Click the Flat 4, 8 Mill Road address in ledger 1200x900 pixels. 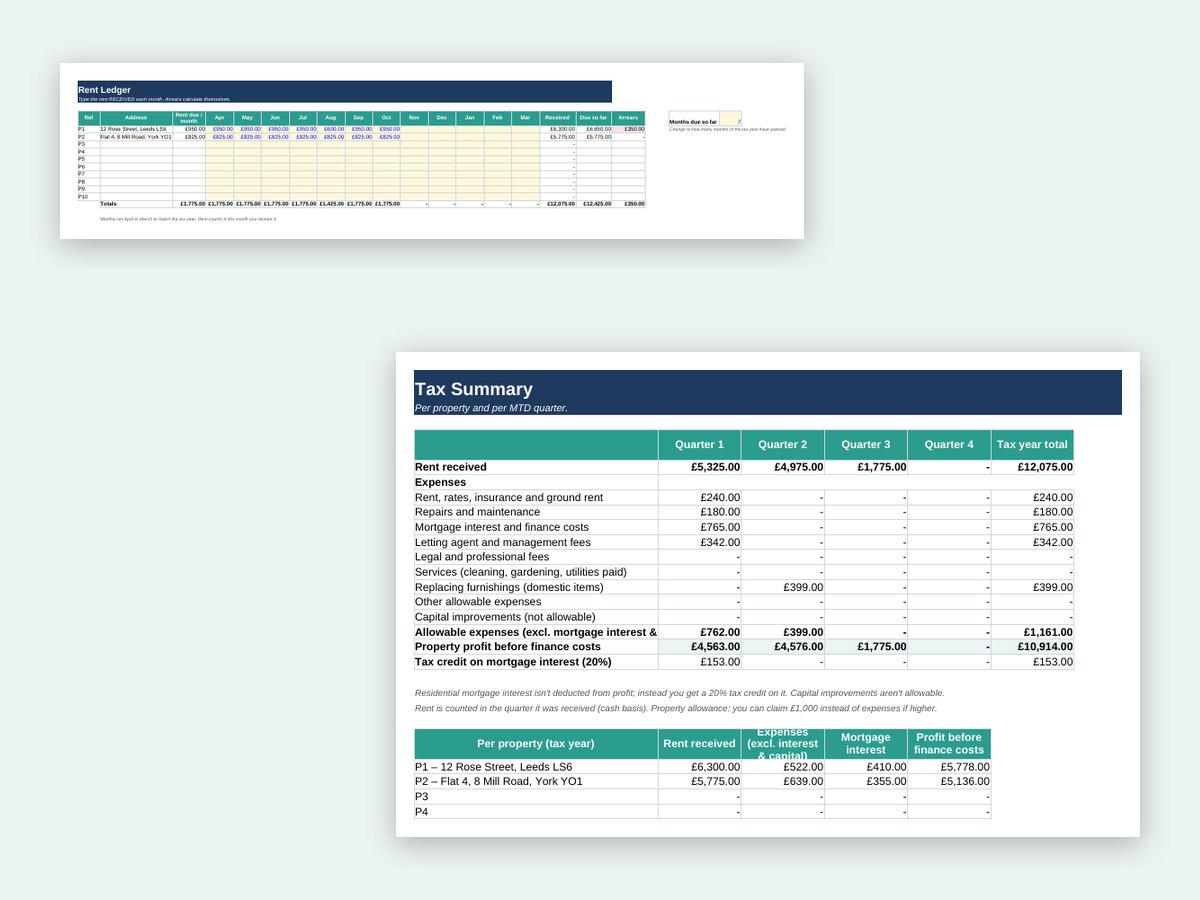point(136,137)
